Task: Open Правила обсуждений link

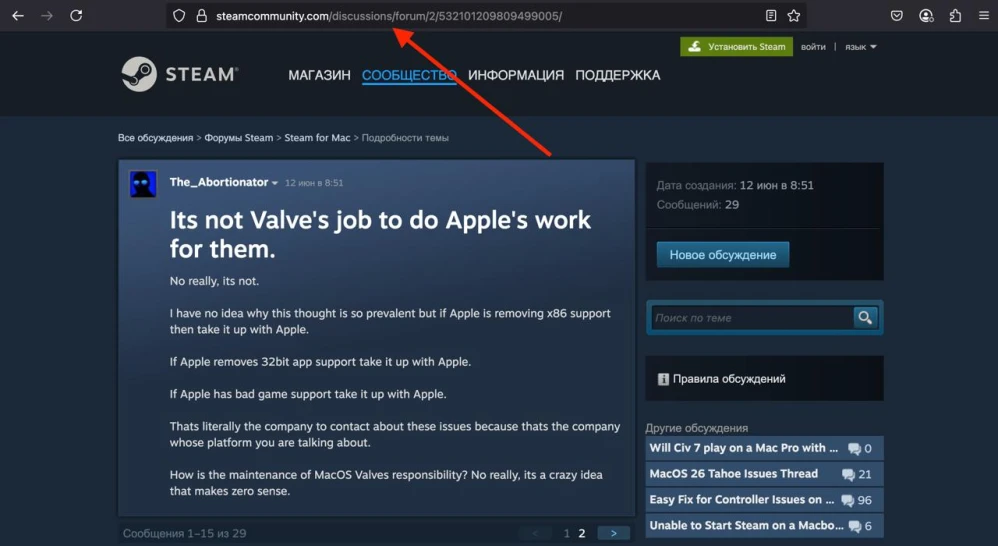Action: click(729, 379)
